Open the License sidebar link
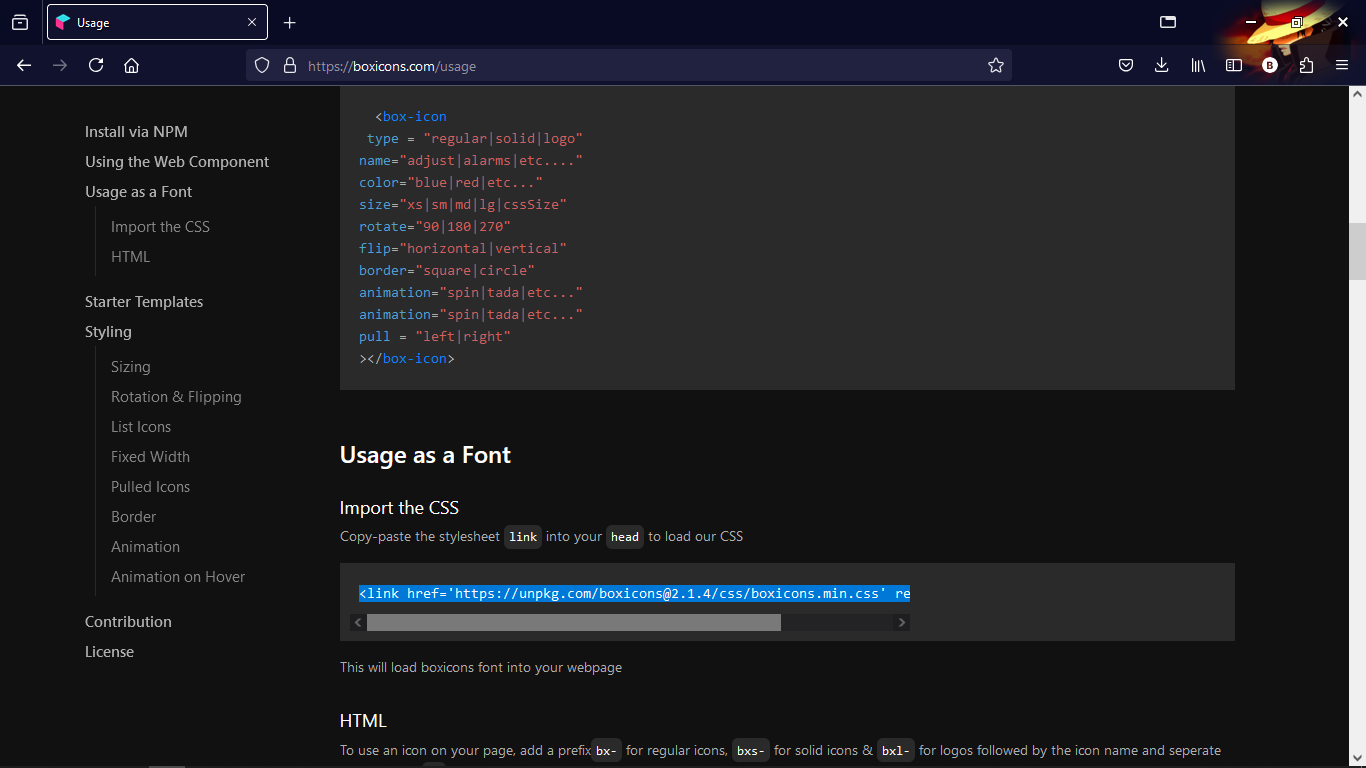Screen dimensions: 1366x768 [109, 652]
